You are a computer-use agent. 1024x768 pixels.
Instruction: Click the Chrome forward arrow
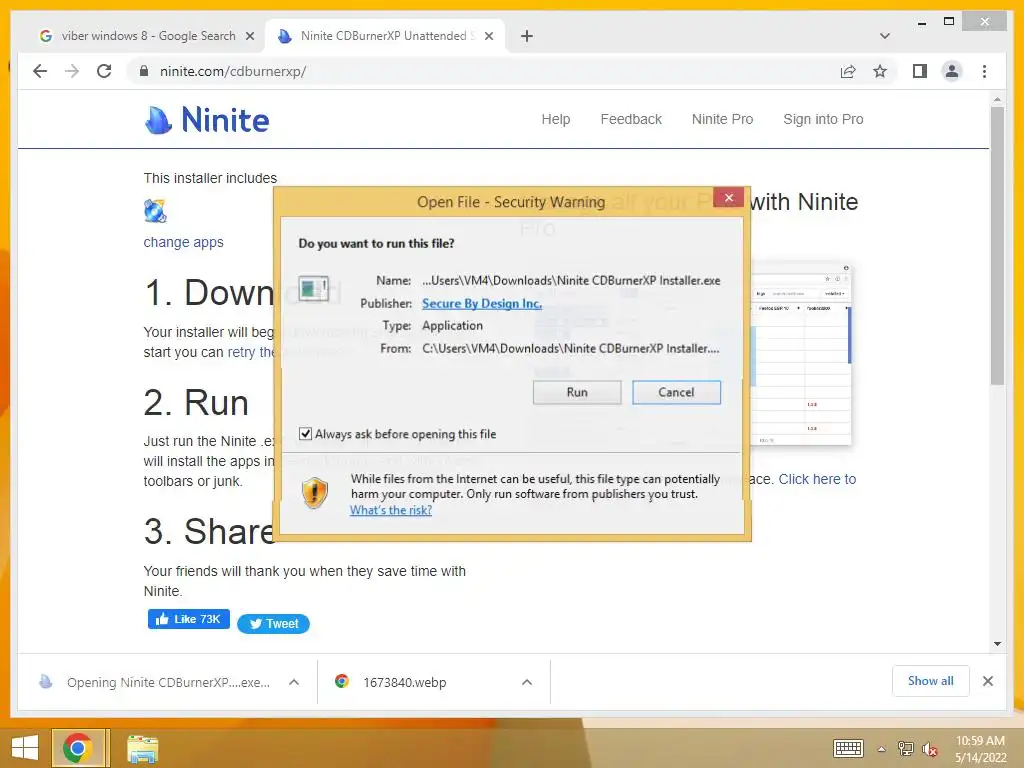(x=72, y=71)
